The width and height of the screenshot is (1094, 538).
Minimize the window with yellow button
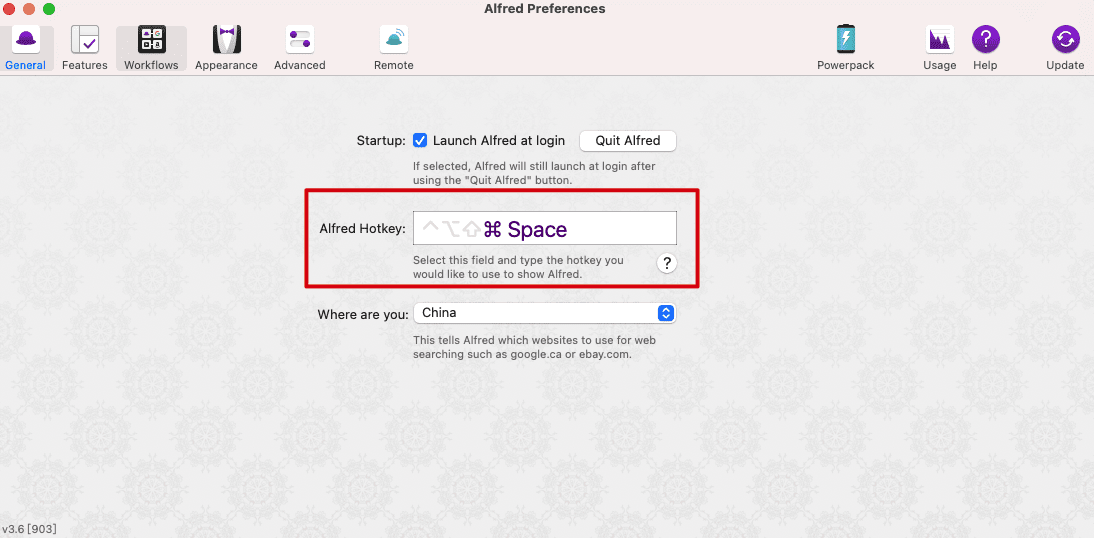(x=29, y=9)
